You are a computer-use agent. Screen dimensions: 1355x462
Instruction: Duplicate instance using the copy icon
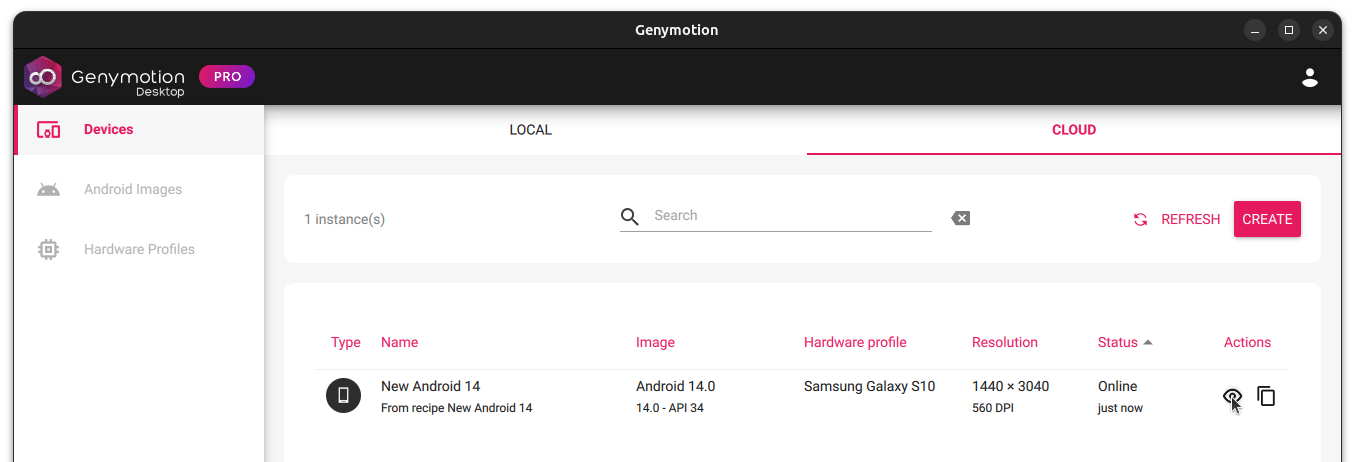1266,396
